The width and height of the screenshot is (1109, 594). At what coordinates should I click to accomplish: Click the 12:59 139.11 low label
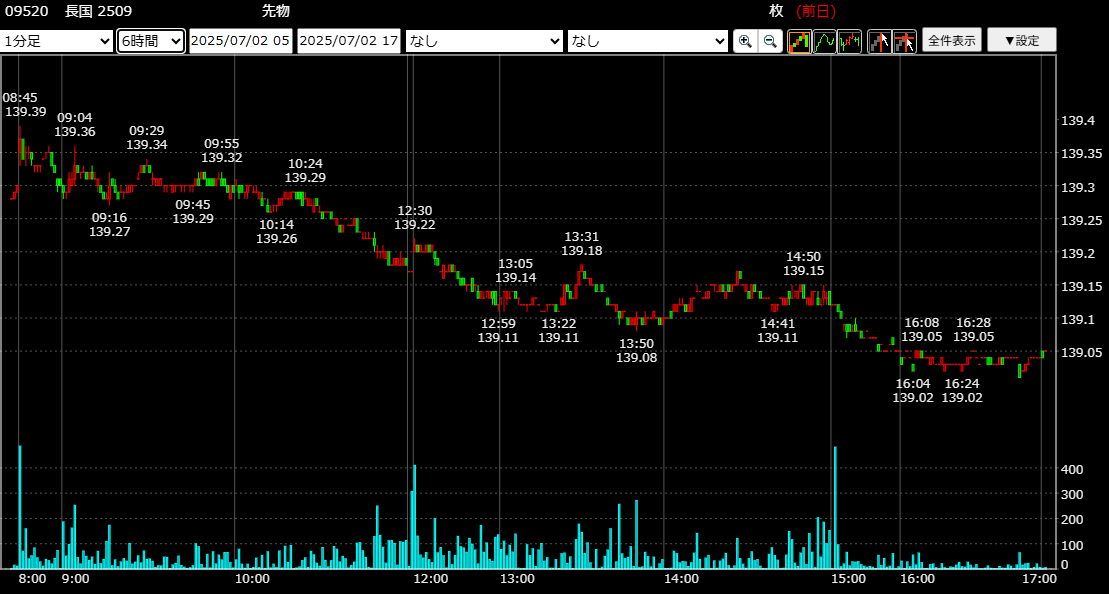[498, 330]
